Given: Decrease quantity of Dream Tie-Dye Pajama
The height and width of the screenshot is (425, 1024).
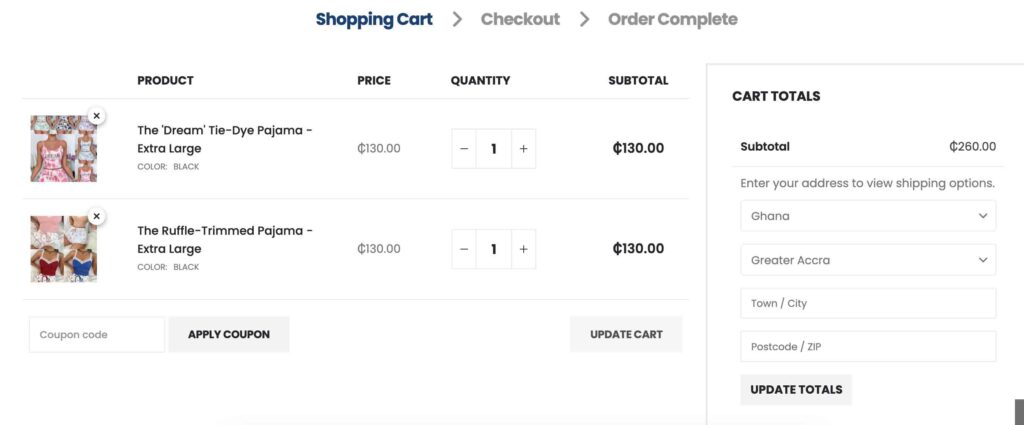Looking at the screenshot, I should [464, 149].
